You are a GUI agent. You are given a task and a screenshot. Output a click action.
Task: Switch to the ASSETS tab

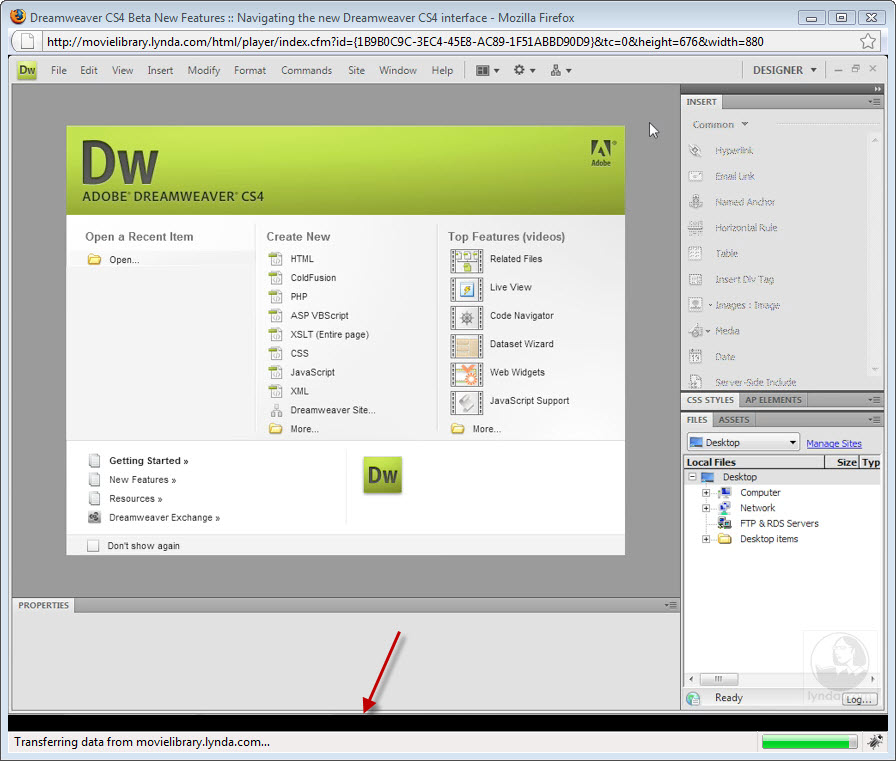click(x=734, y=420)
